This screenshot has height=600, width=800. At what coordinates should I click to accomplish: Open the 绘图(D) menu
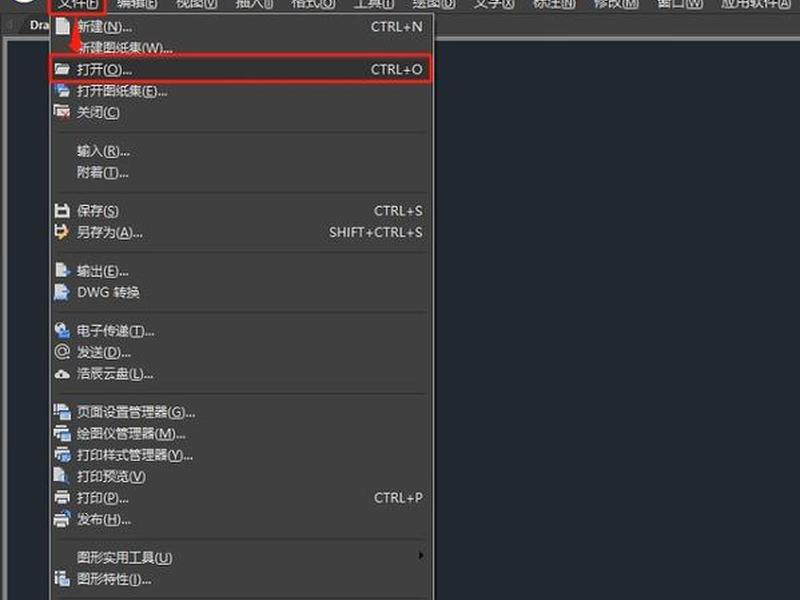434,4
